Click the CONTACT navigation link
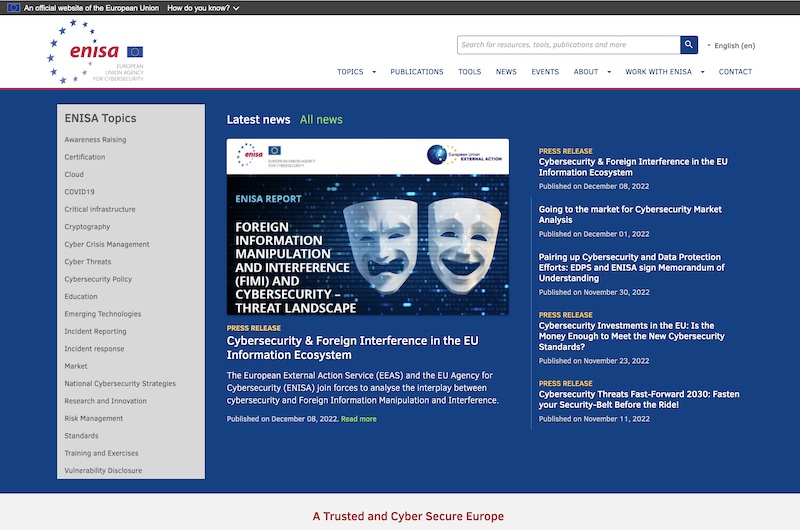Screen dimensions: 800x530 click(735, 72)
